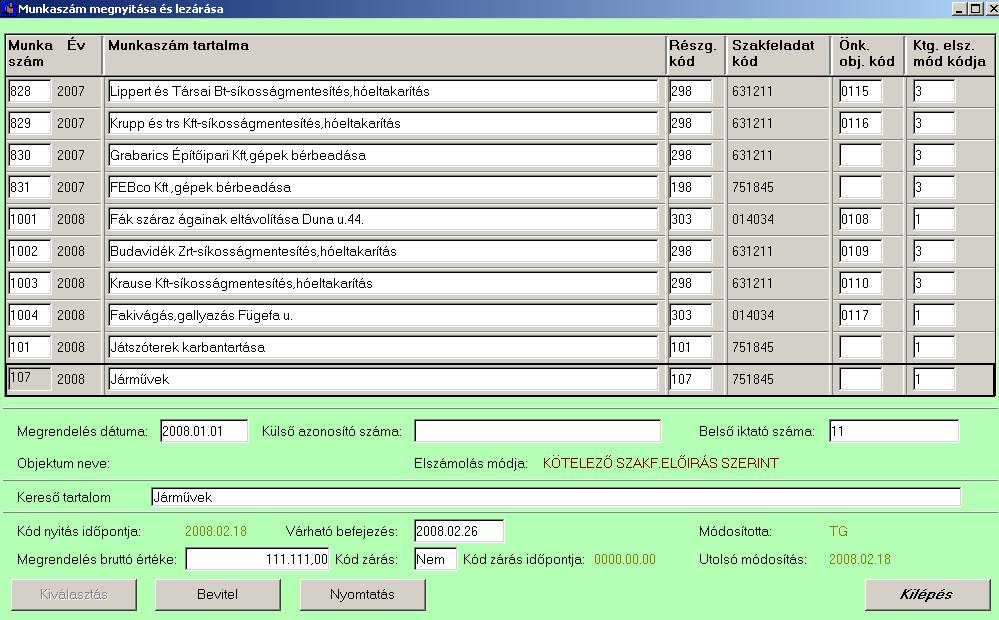Click the Játszóterek karbantartása description field
Screen dimensions: 999x620
pos(383,347)
